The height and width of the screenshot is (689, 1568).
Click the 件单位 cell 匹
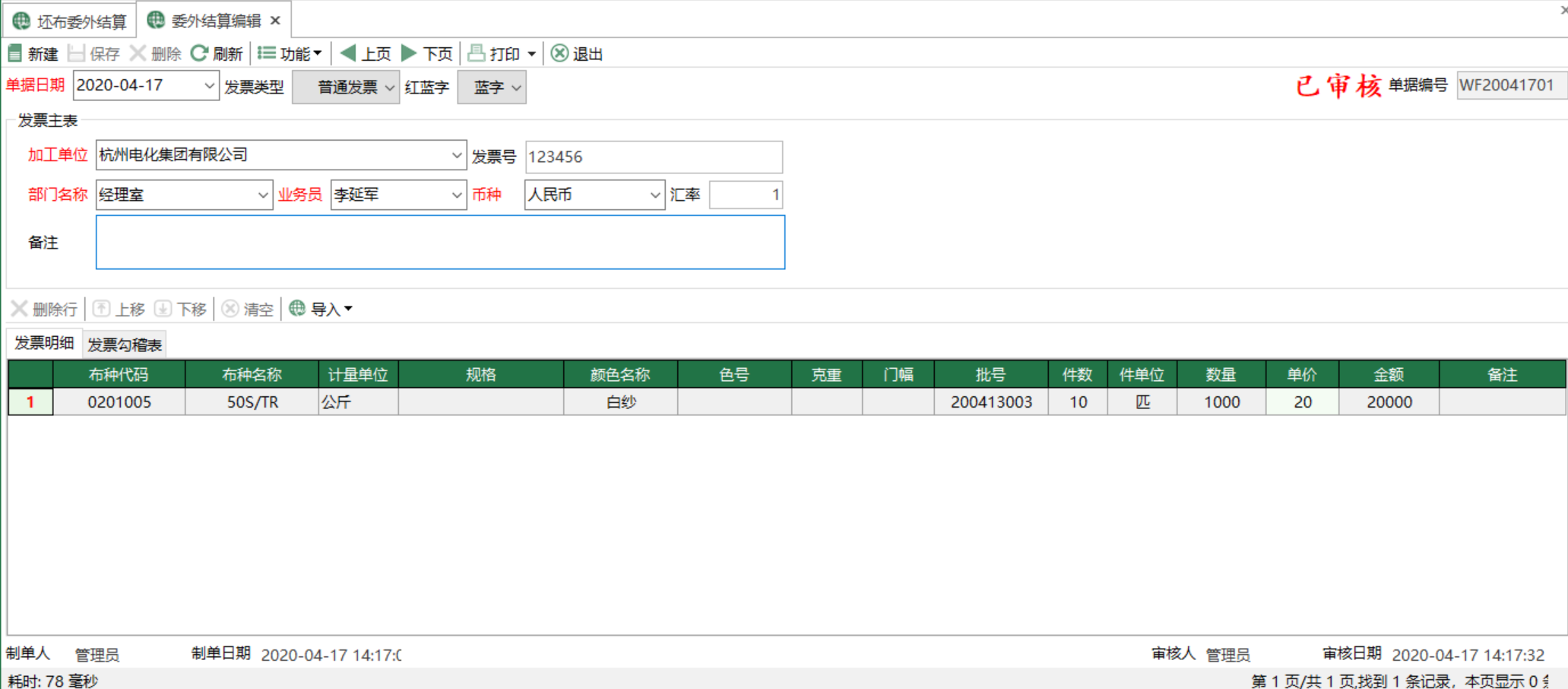[x=1142, y=402]
